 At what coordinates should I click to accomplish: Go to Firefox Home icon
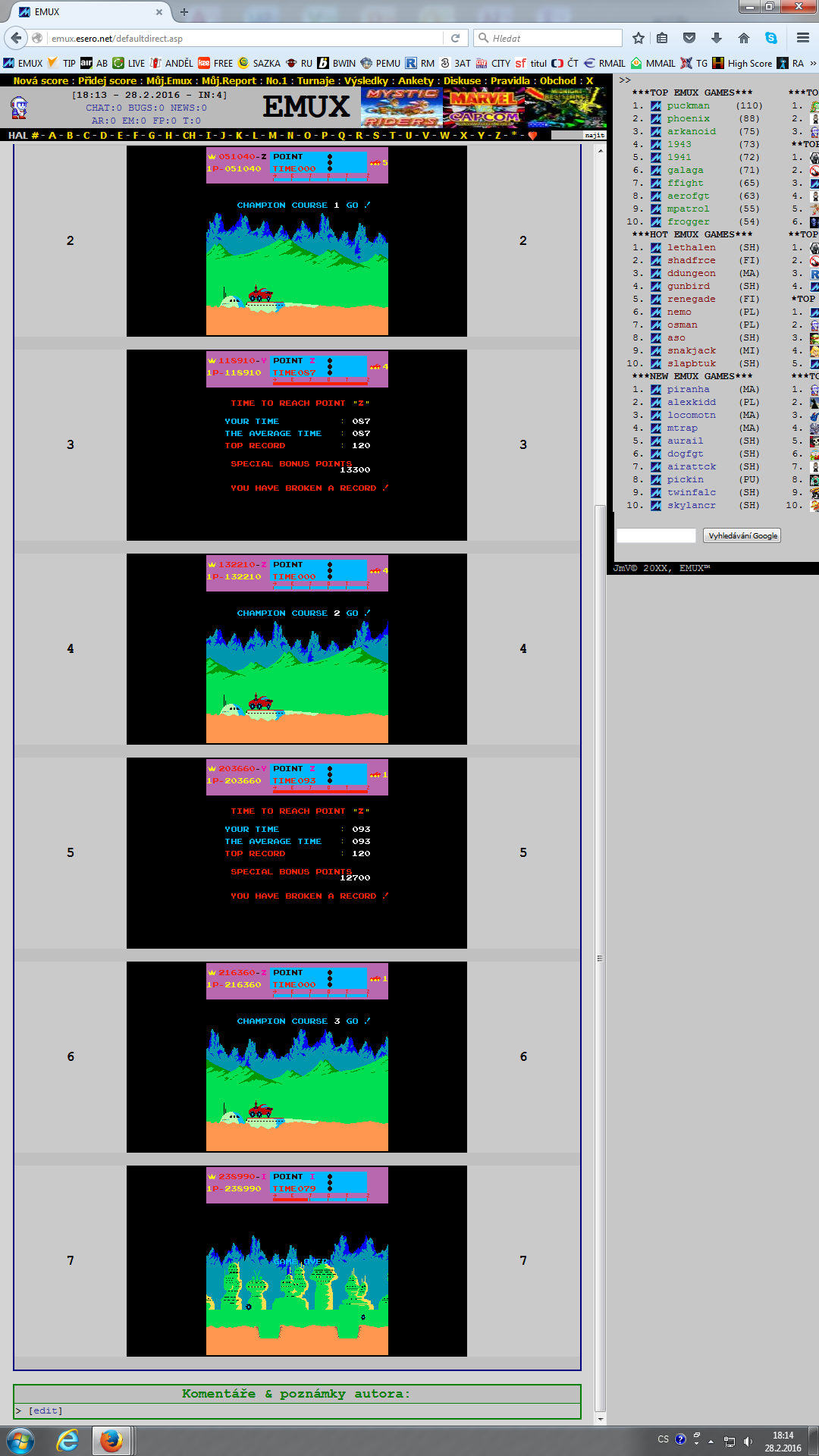click(744, 38)
